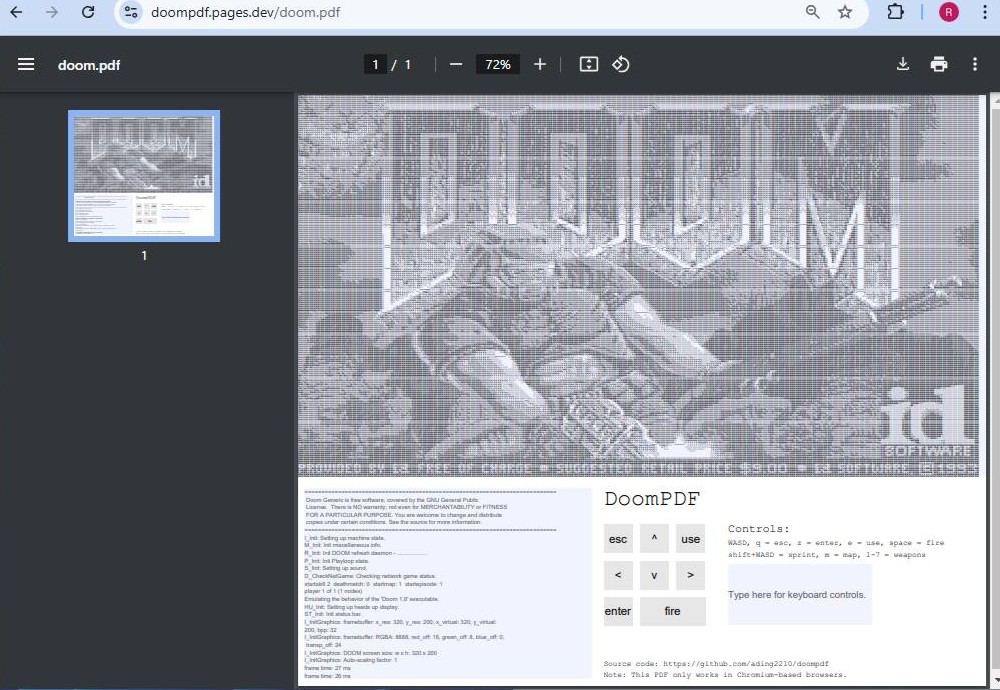
Task: Open the browser extensions puzzle icon
Action: click(x=895, y=12)
